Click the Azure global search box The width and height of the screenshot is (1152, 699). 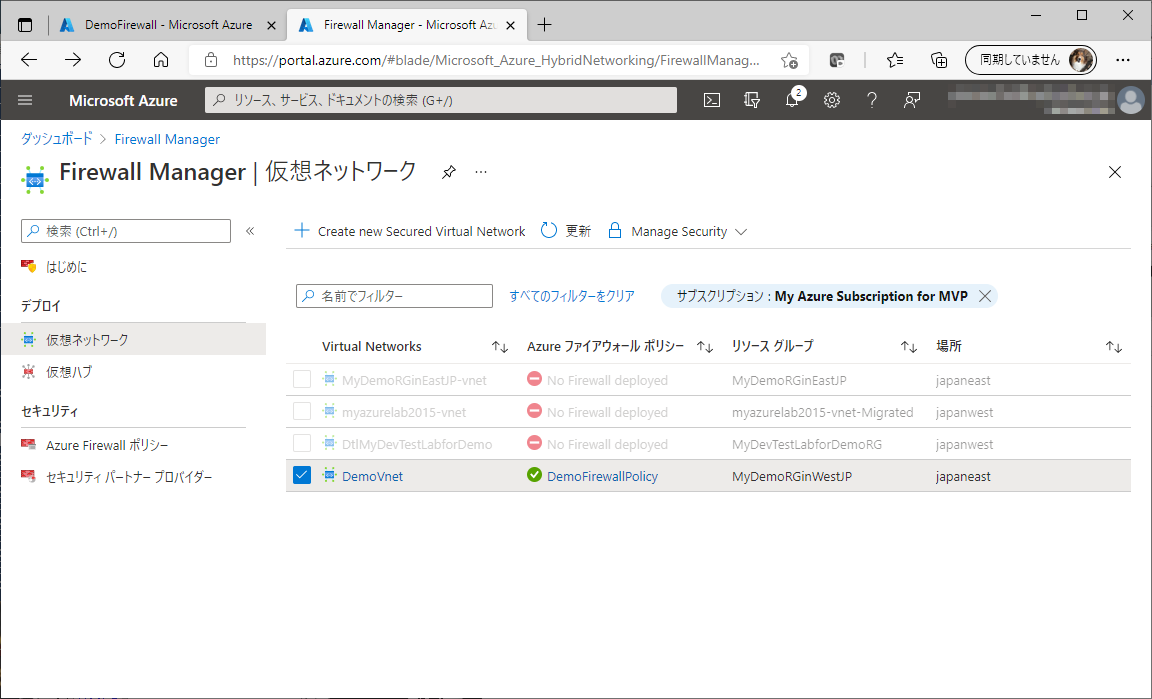441,100
